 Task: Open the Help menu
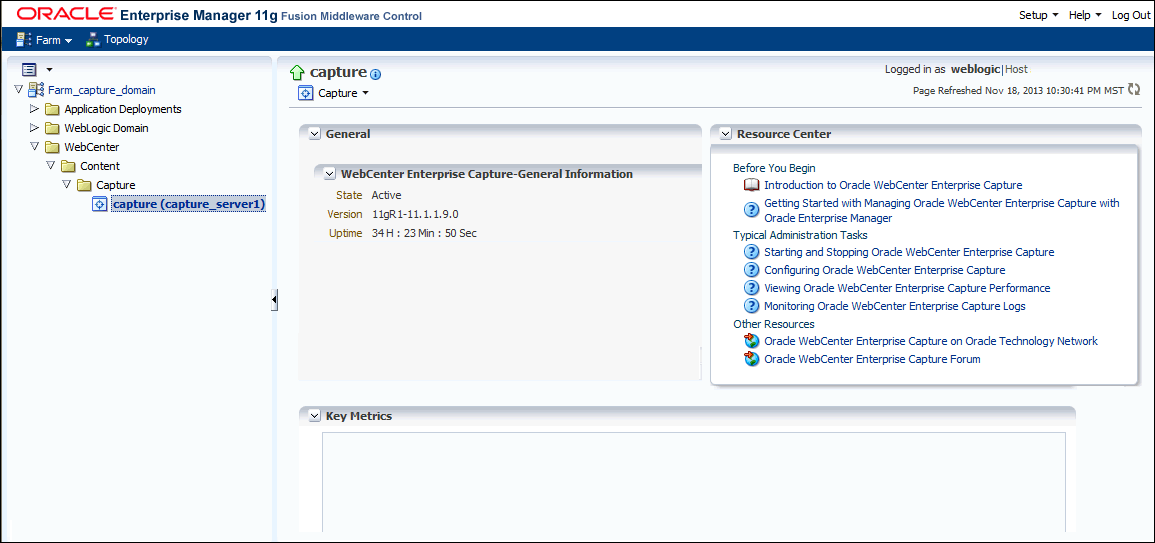coord(1085,15)
